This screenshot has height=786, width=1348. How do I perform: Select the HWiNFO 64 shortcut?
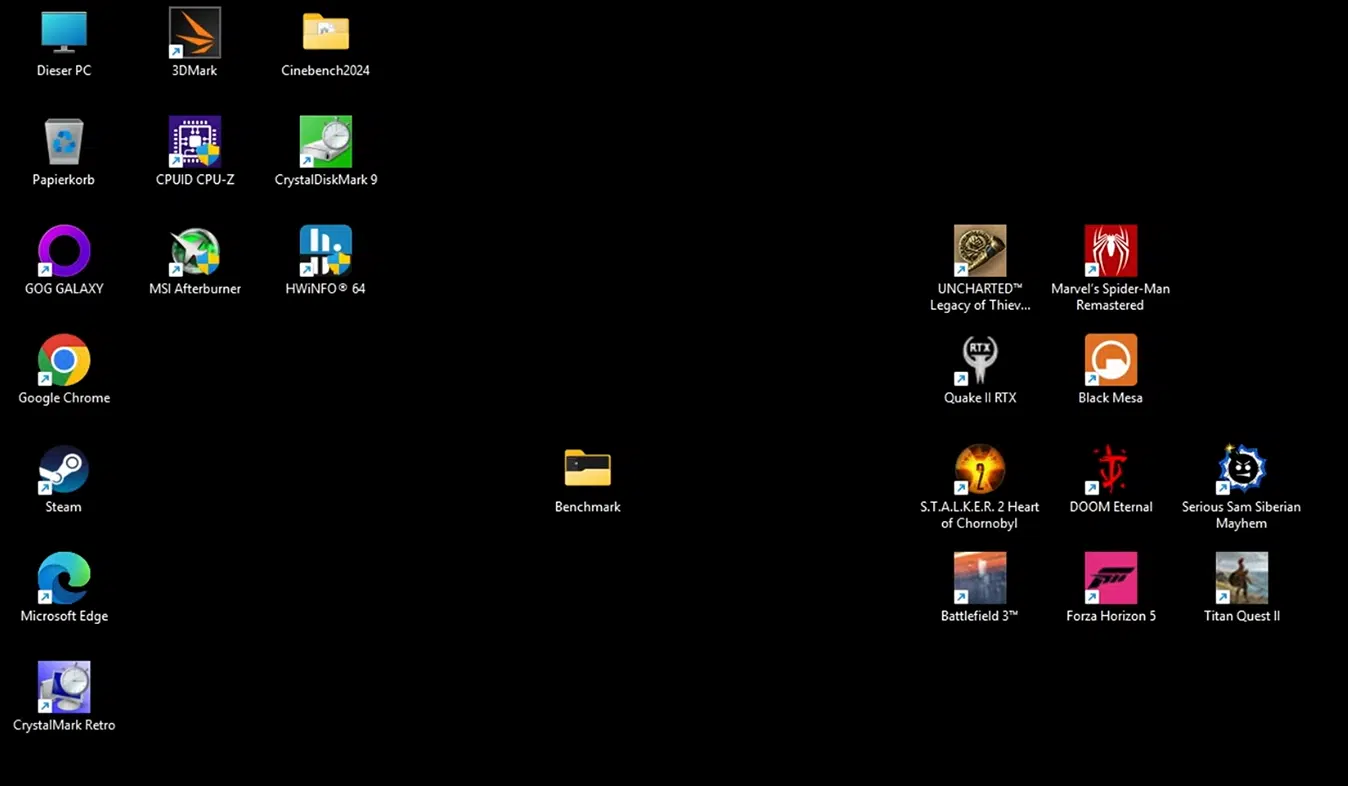click(x=326, y=252)
